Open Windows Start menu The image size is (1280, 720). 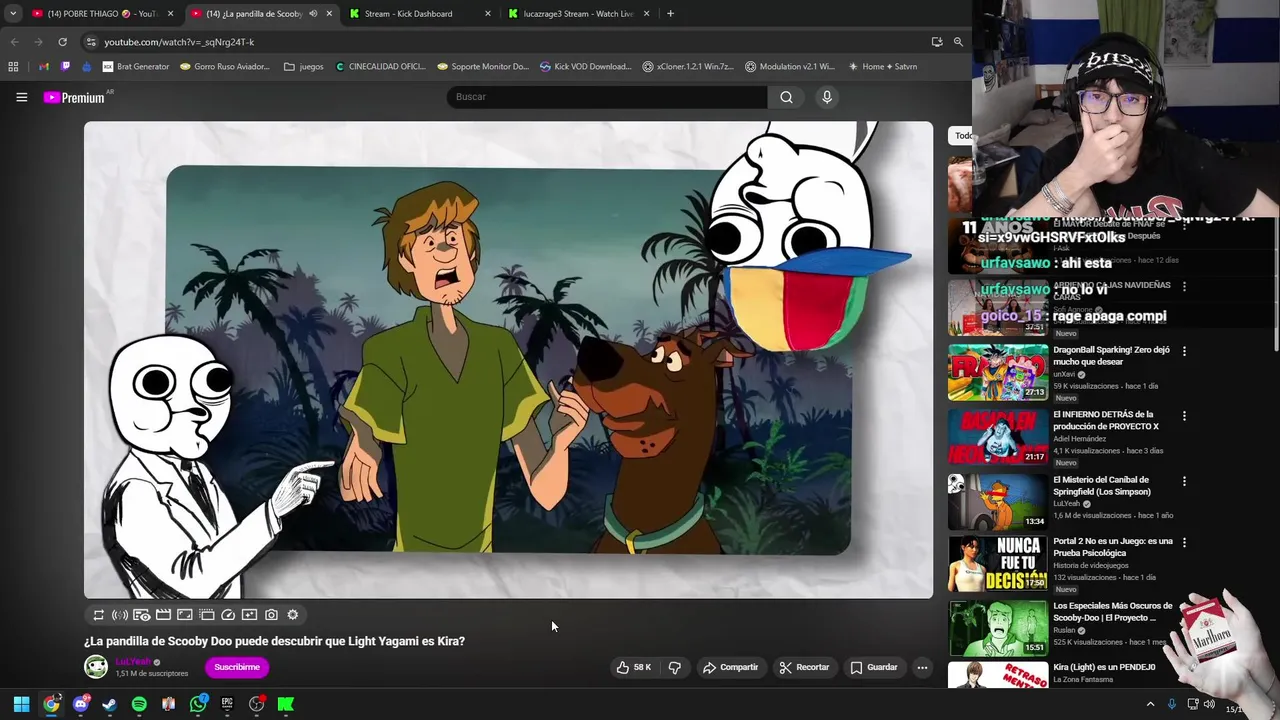(x=21, y=704)
